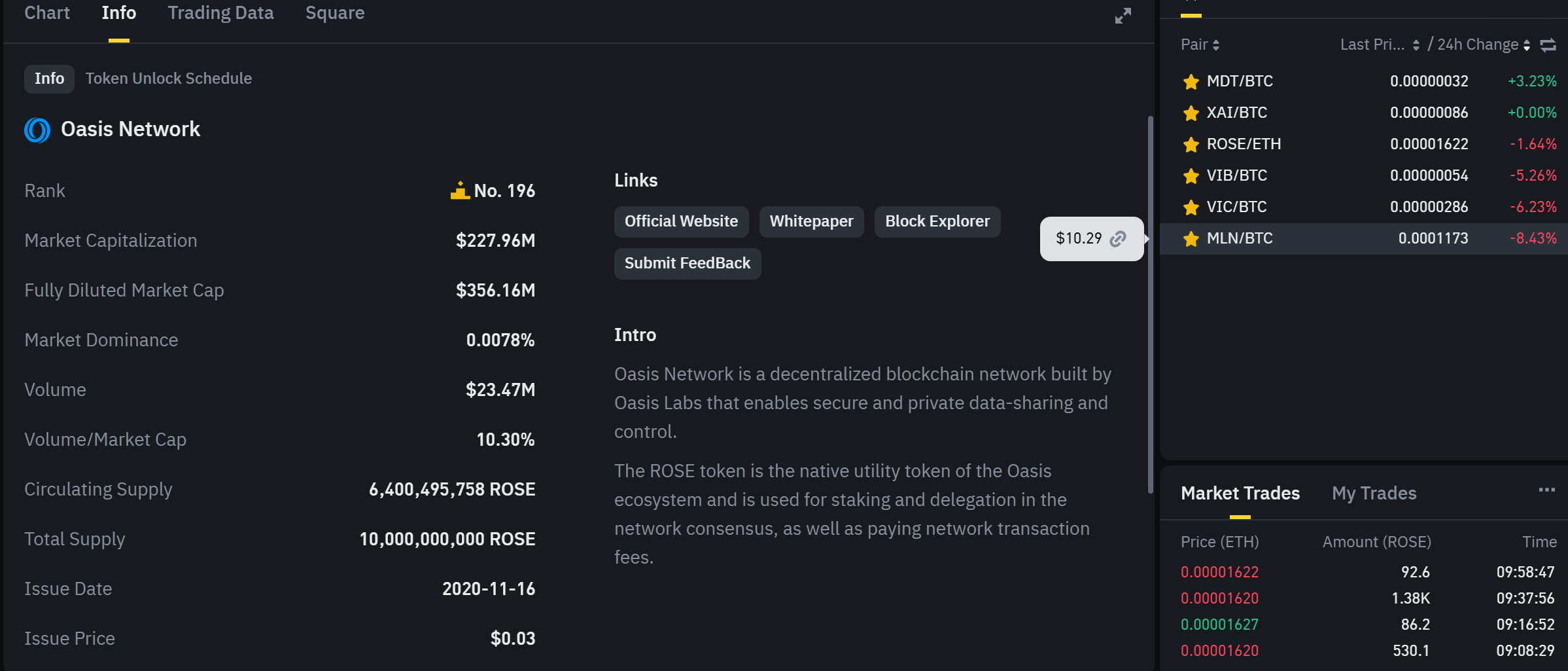
Task: Click the rank podium icon
Action: pyautogui.click(x=460, y=190)
